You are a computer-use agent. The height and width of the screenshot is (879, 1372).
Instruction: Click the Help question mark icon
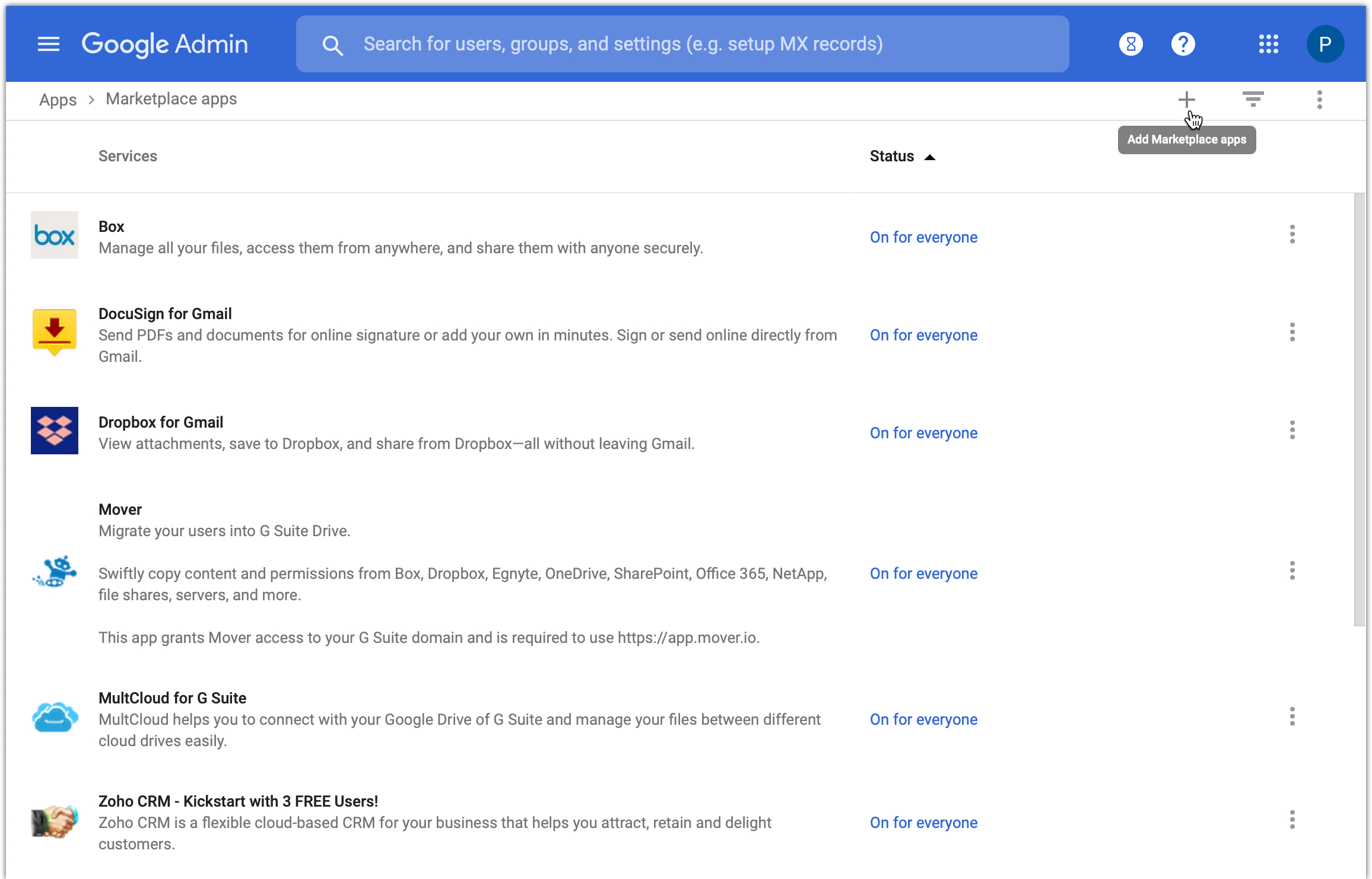tap(1183, 44)
